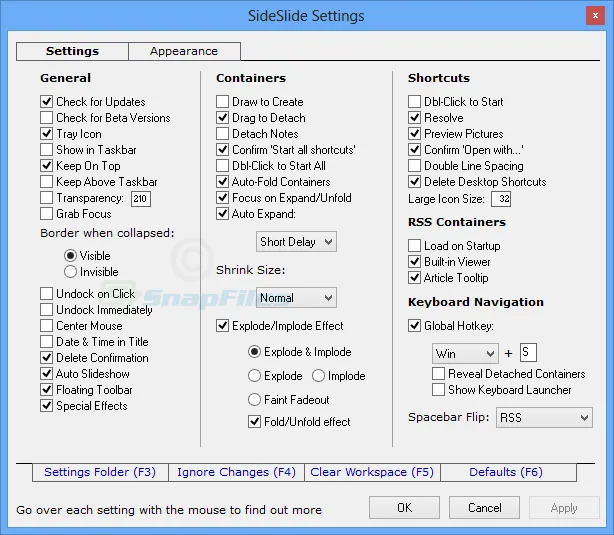
Task: Enable Double Line Spacing
Action: (x=414, y=166)
